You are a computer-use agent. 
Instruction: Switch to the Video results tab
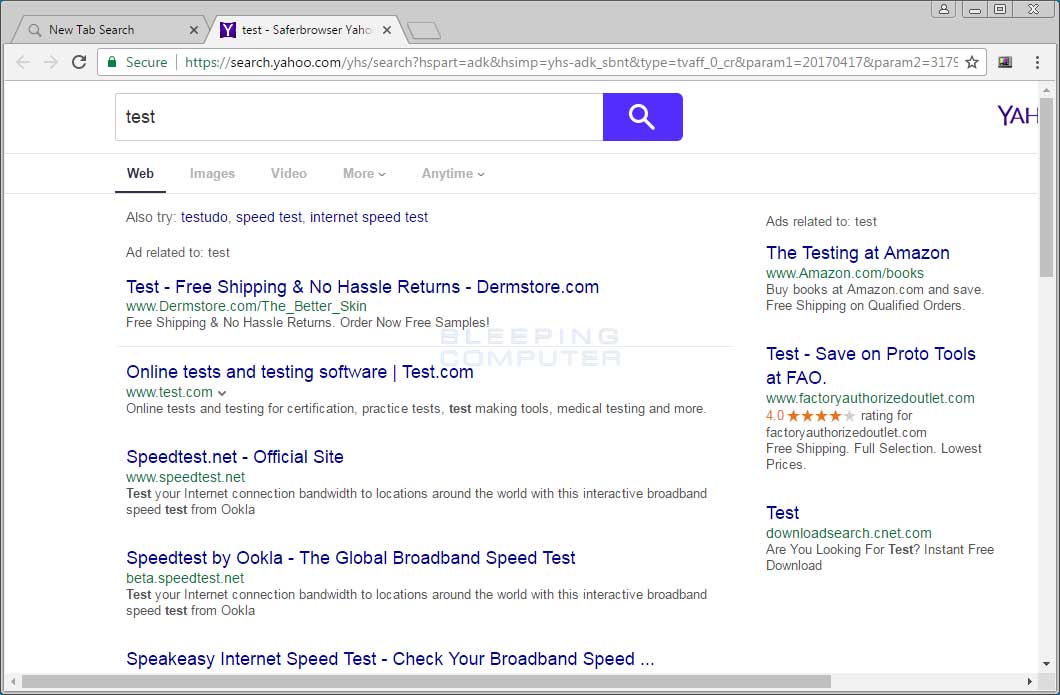[x=288, y=173]
